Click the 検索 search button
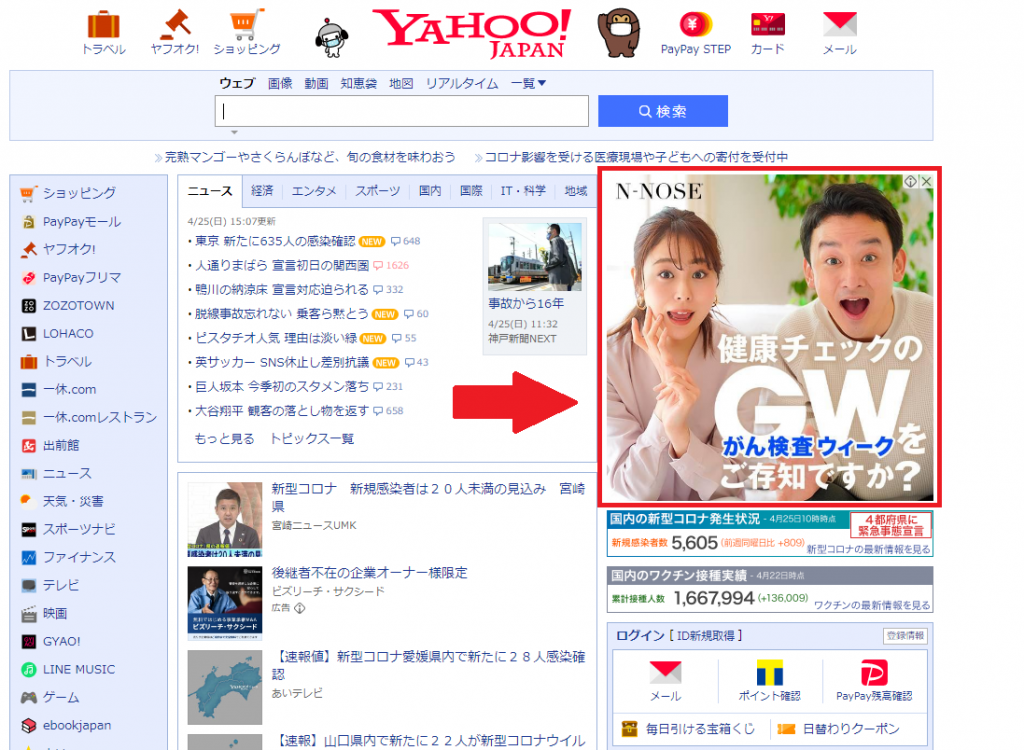Viewport: 1024px width, 750px height. point(663,111)
